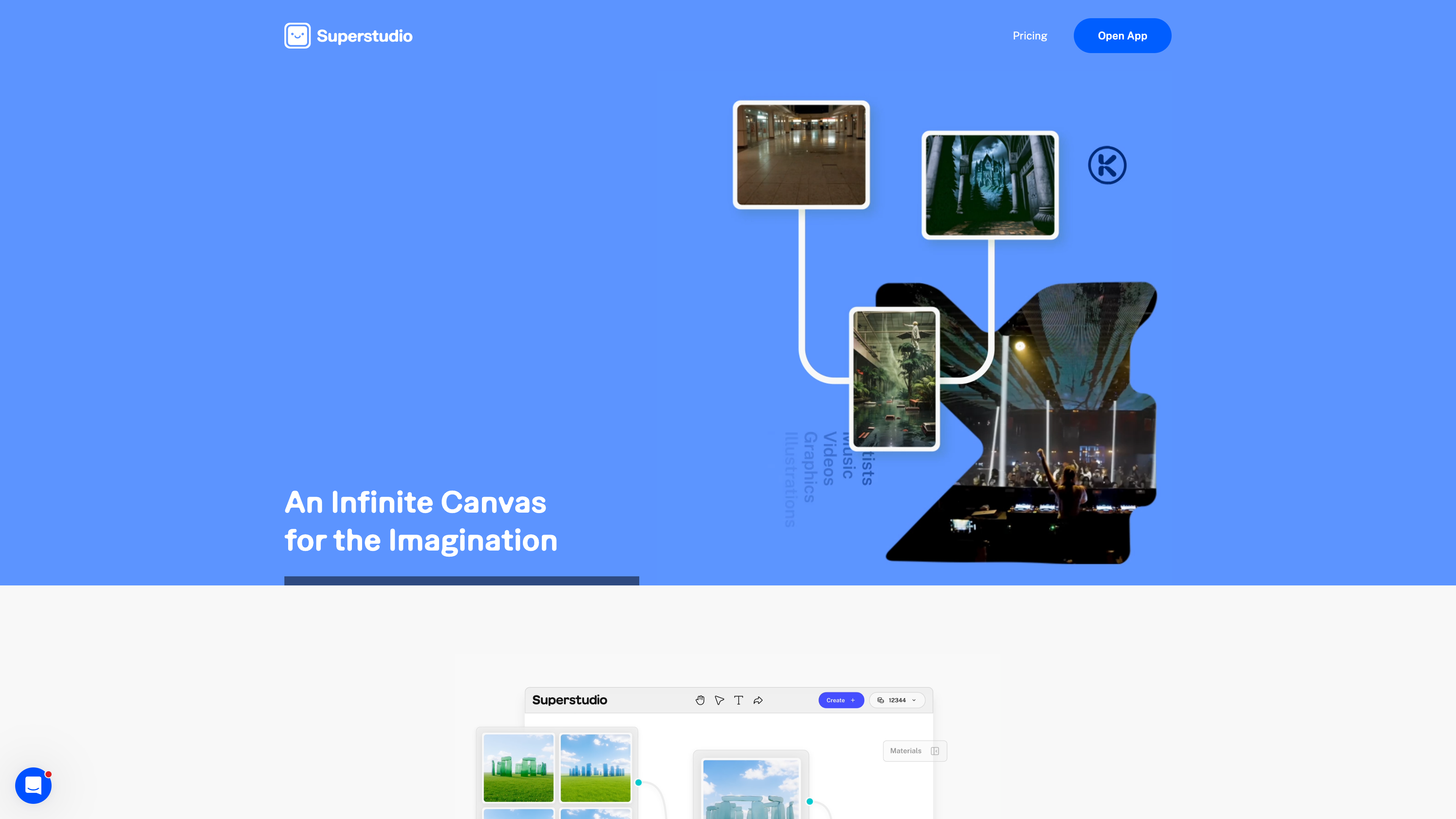Viewport: 1456px width, 819px height.
Task: Go to the Pricing page
Action: click(1030, 36)
